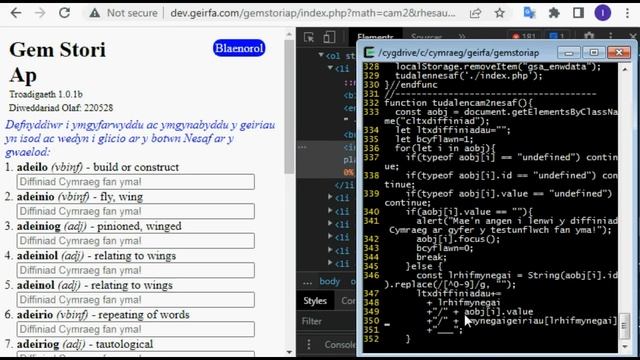Share this page via share icon
Viewport: 640px width, 360px height.
coord(475,13)
